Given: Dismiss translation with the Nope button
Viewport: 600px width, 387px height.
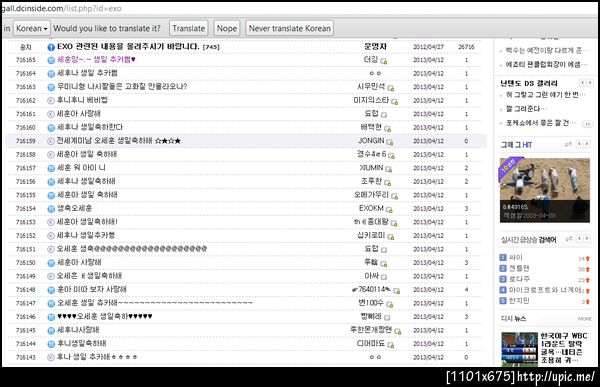Looking at the screenshot, I should coord(227,28).
